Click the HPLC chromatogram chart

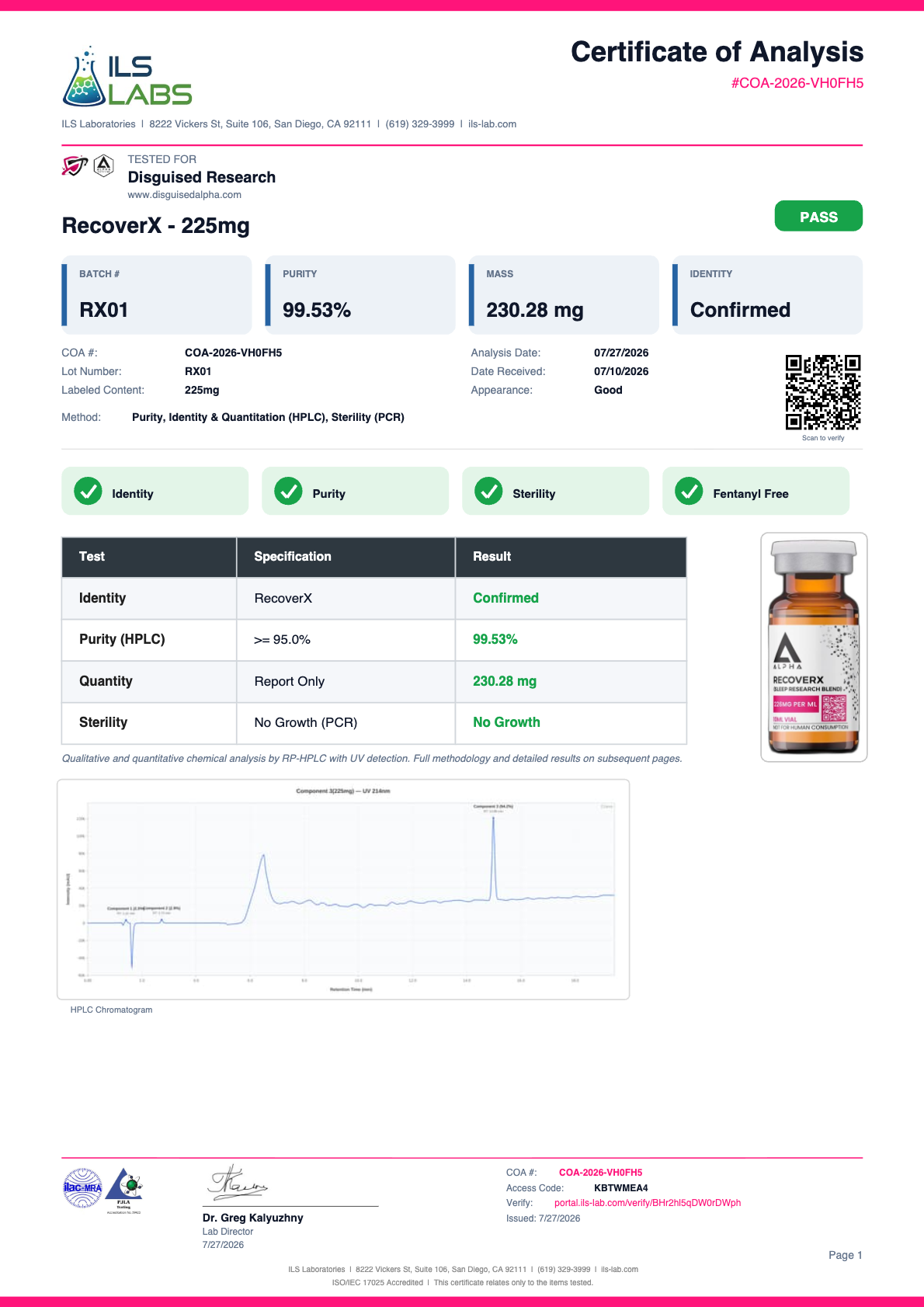click(x=343, y=889)
